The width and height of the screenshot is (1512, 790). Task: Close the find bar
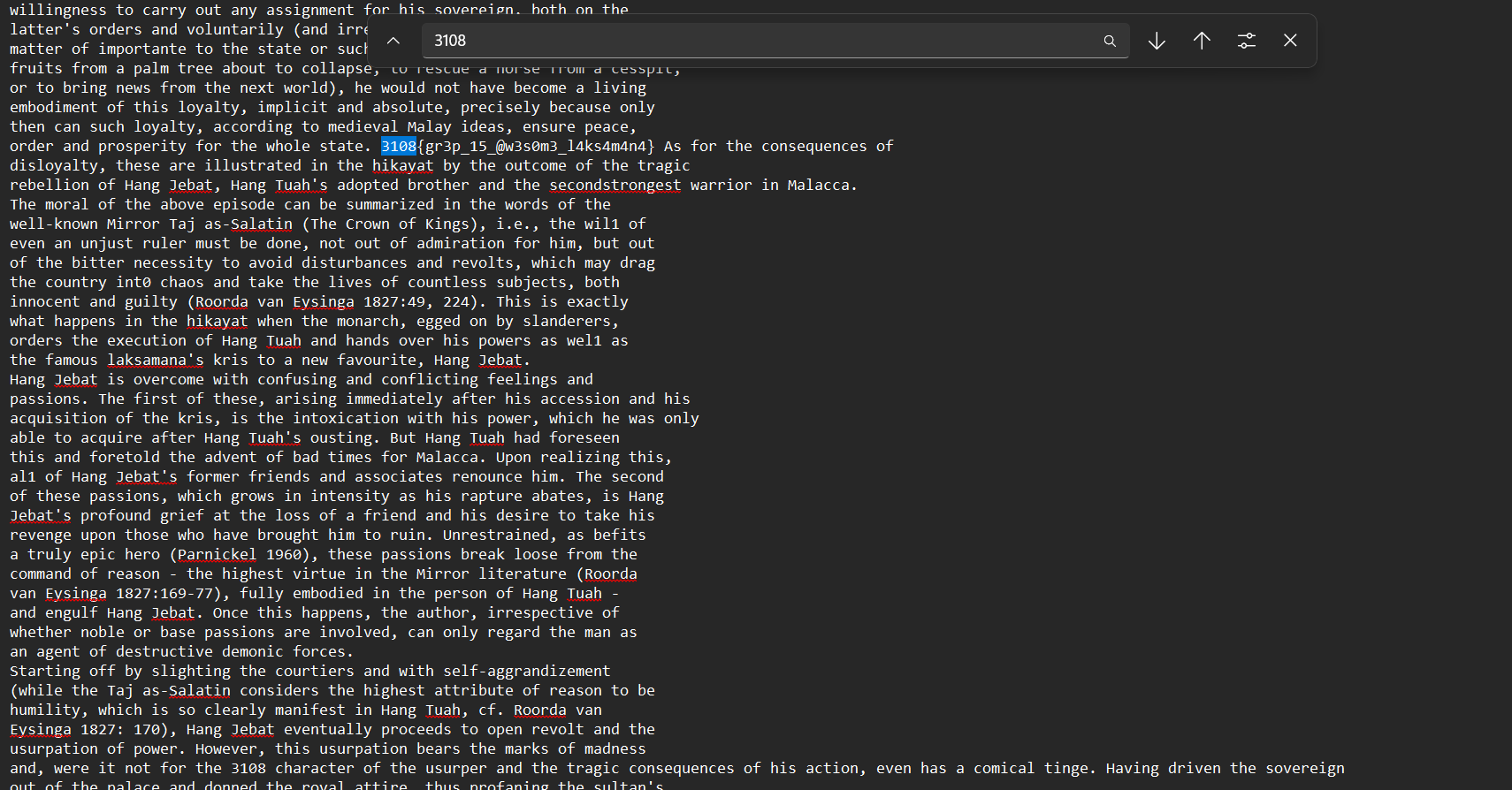click(x=1290, y=41)
